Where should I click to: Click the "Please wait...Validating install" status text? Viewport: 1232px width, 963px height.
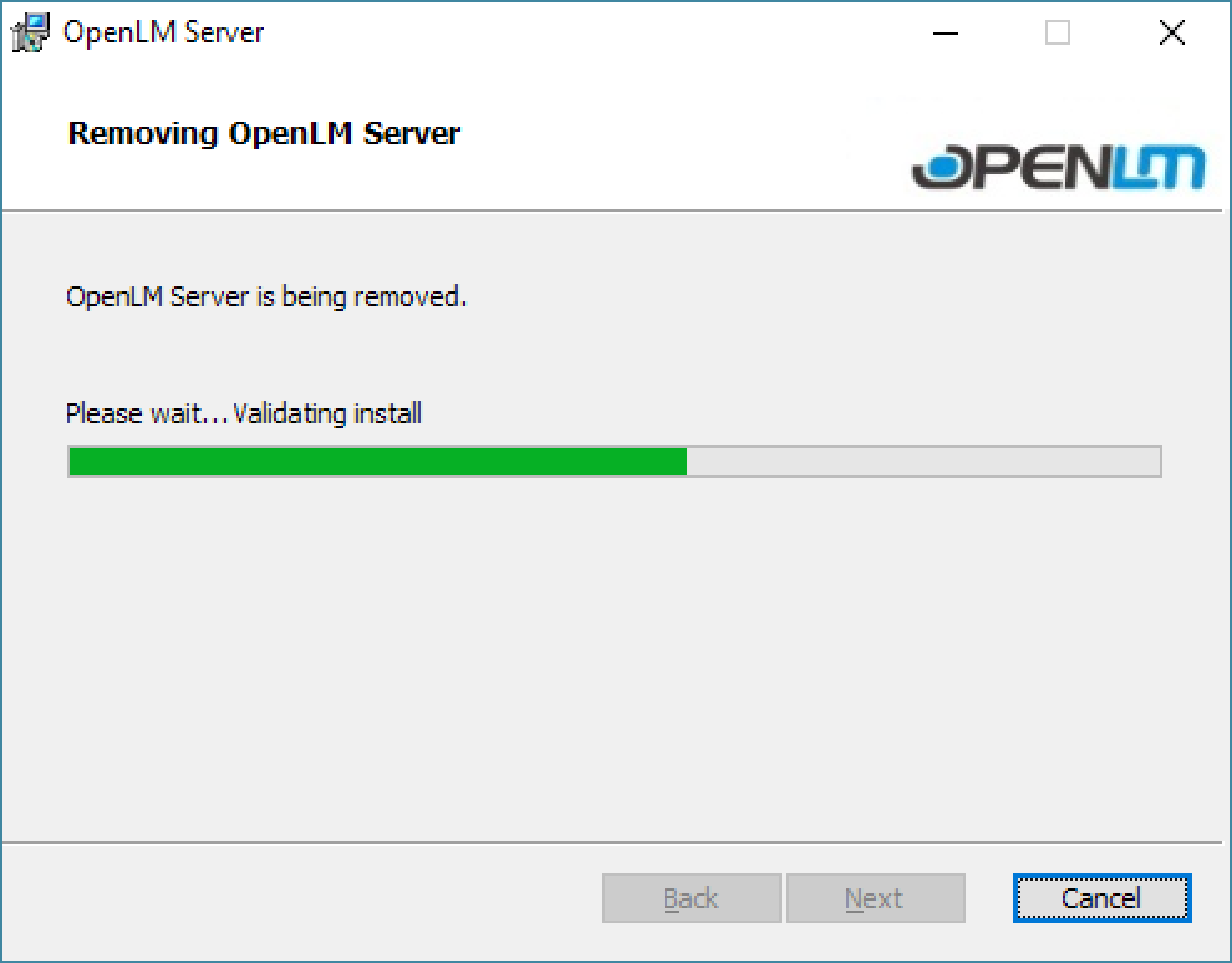tap(243, 413)
